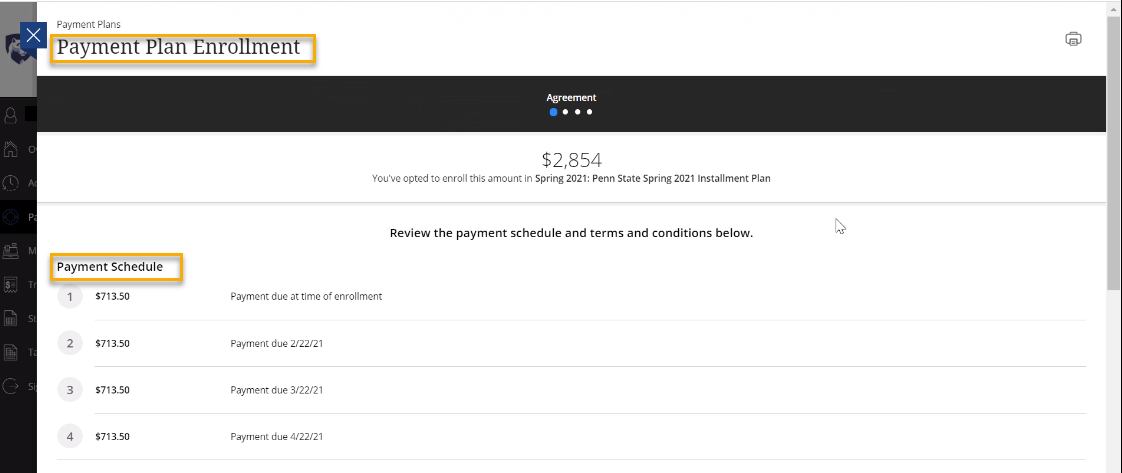
Task: Select the second step dot under Agreement
Action: [x=565, y=112]
